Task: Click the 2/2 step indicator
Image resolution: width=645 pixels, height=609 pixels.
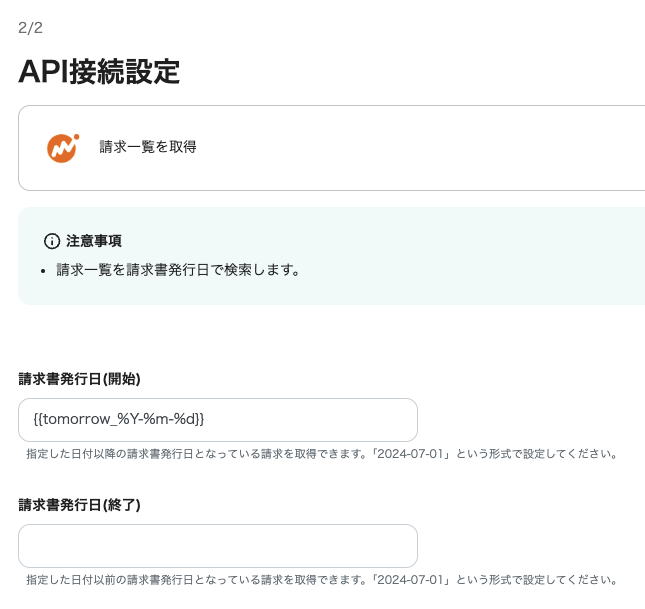Action: tap(30, 28)
